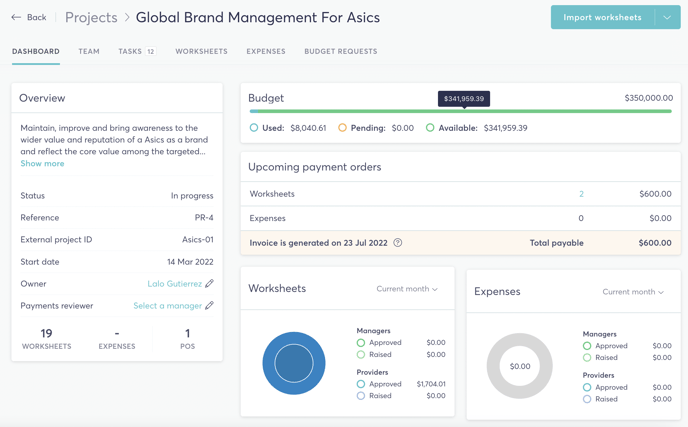This screenshot has width=688, height=427.
Task: Edit Payments reviewer with pencil icon
Action: click(210, 305)
